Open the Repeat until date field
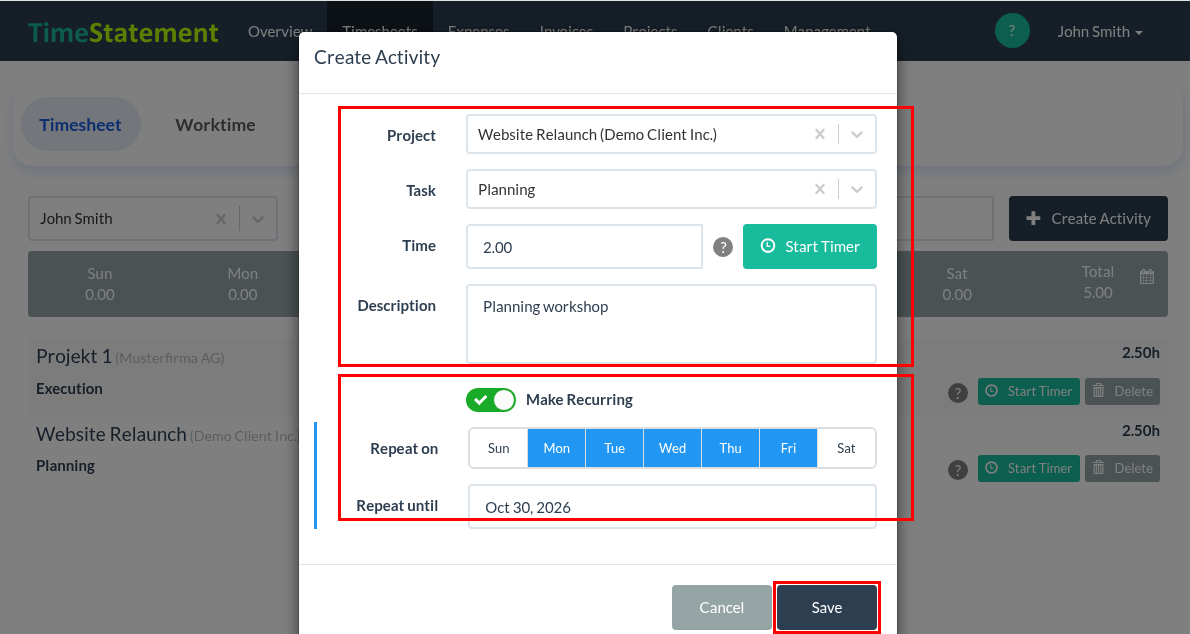 (672, 506)
